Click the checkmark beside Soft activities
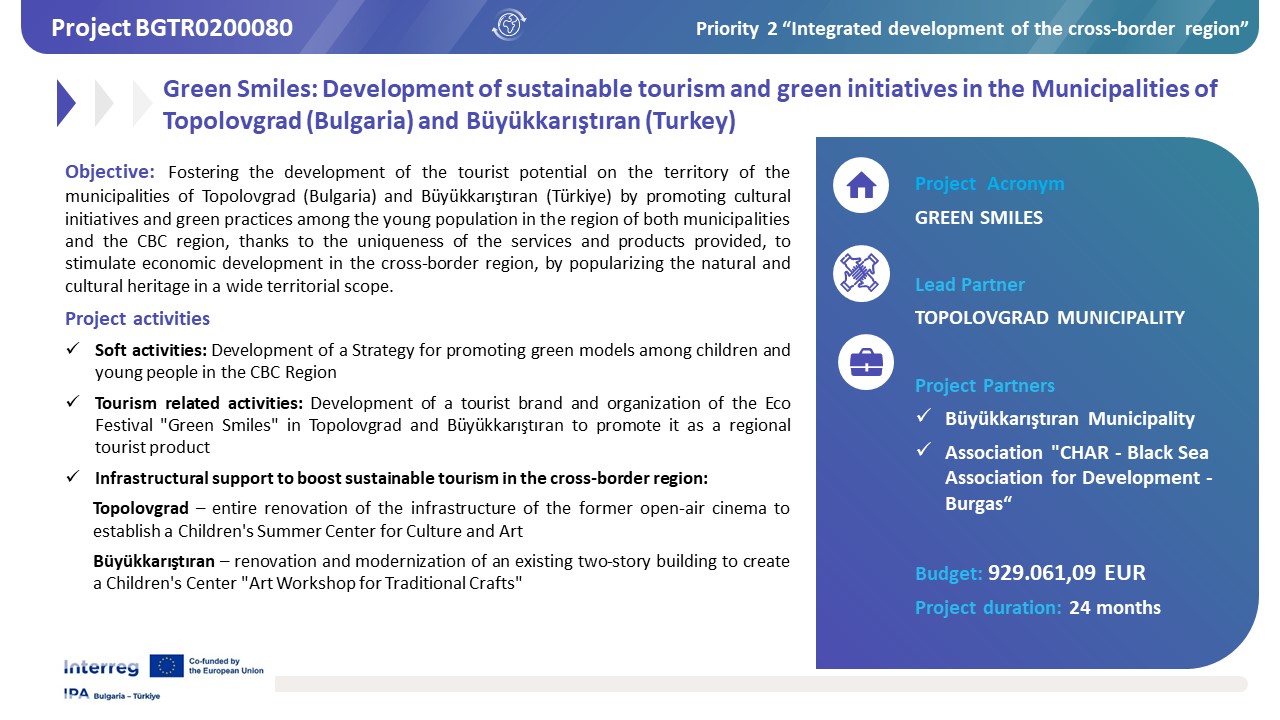The image size is (1280, 720). click(x=72, y=350)
